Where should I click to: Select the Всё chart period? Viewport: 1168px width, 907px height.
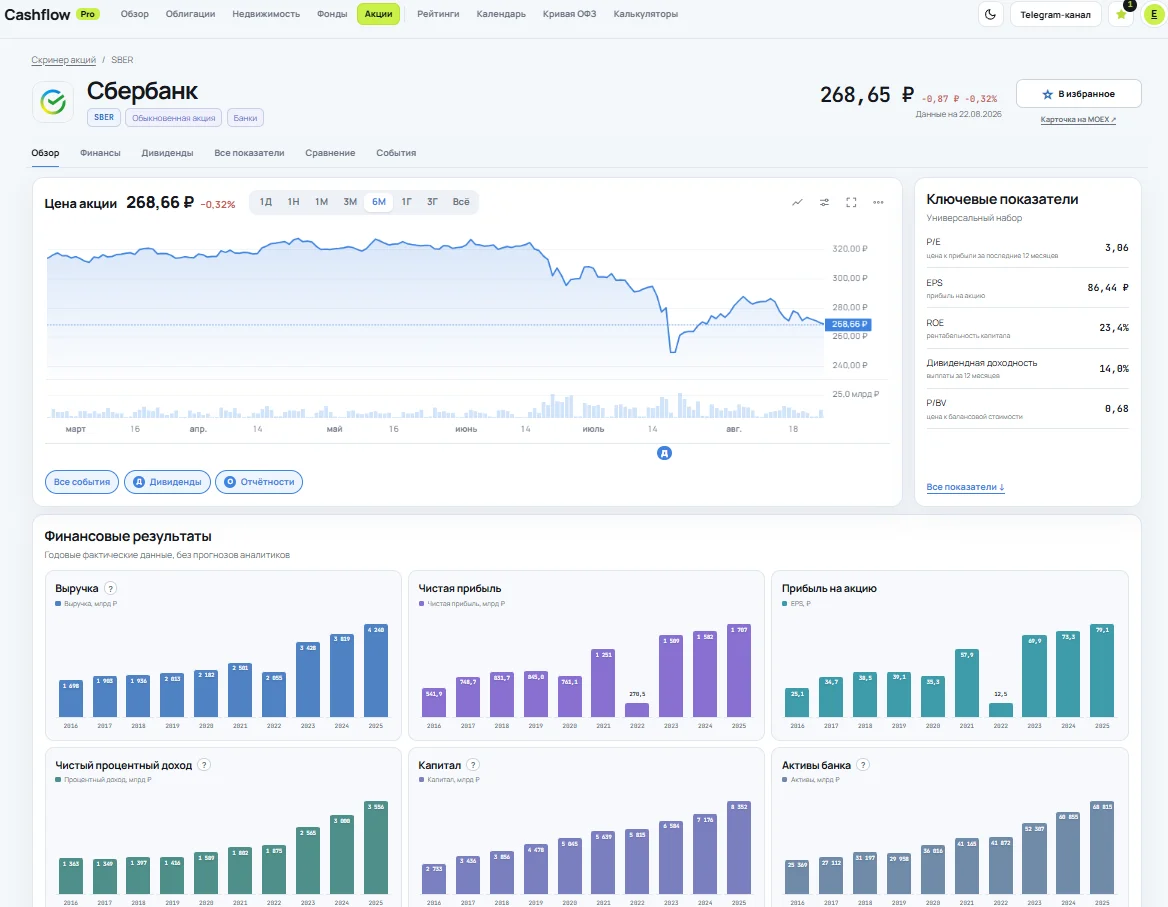tap(461, 202)
